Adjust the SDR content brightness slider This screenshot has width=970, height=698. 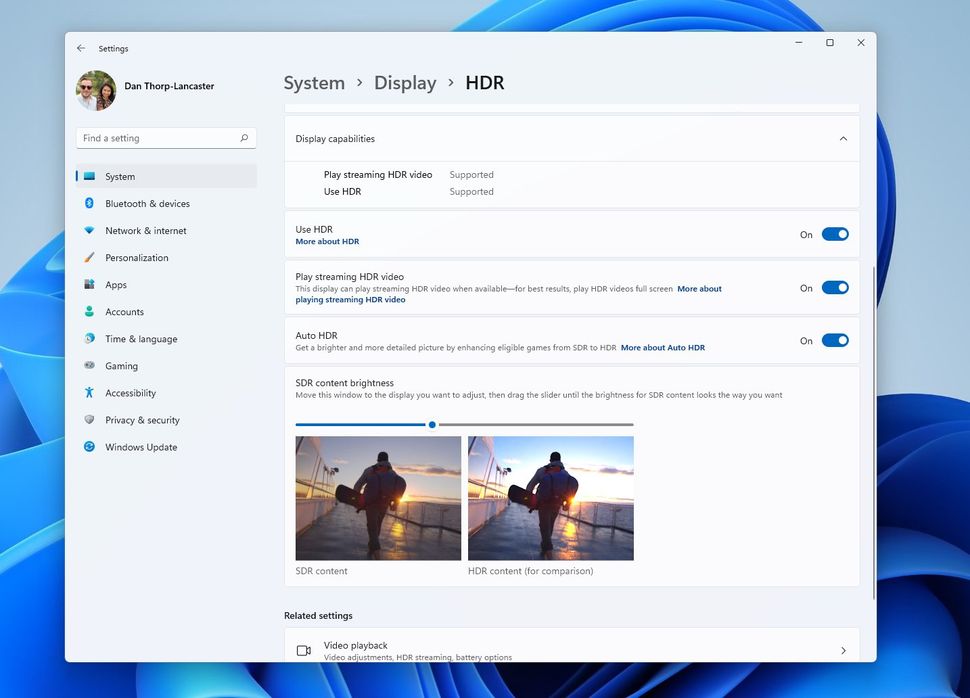431,424
